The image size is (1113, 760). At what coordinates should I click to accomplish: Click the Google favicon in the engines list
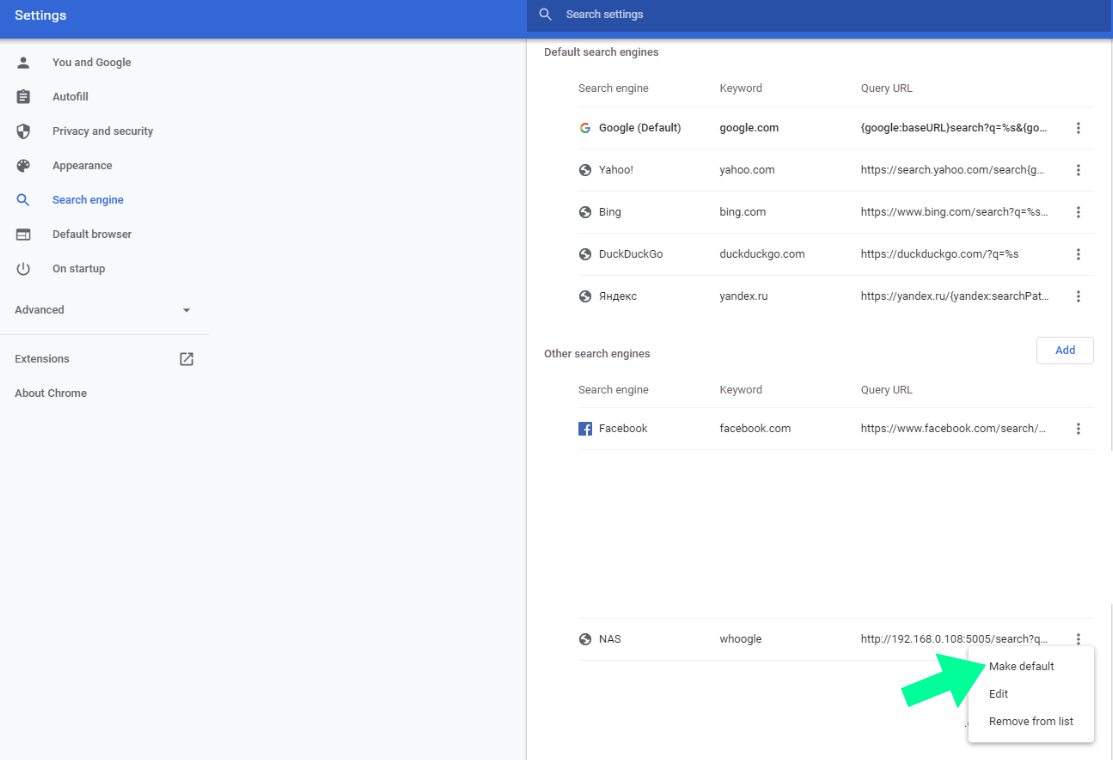tap(585, 127)
